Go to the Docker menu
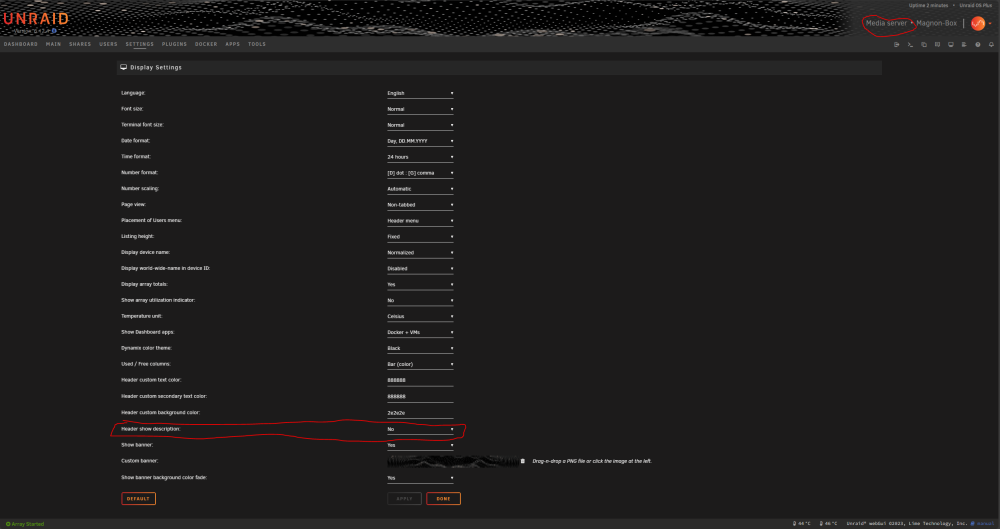The image size is (1000, 529). [x=206, y=45]
